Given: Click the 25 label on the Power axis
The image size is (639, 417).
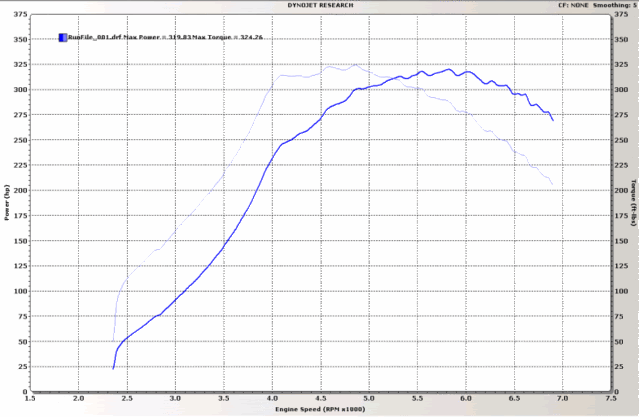Looking at the screenshot, I should coord(23,366).
